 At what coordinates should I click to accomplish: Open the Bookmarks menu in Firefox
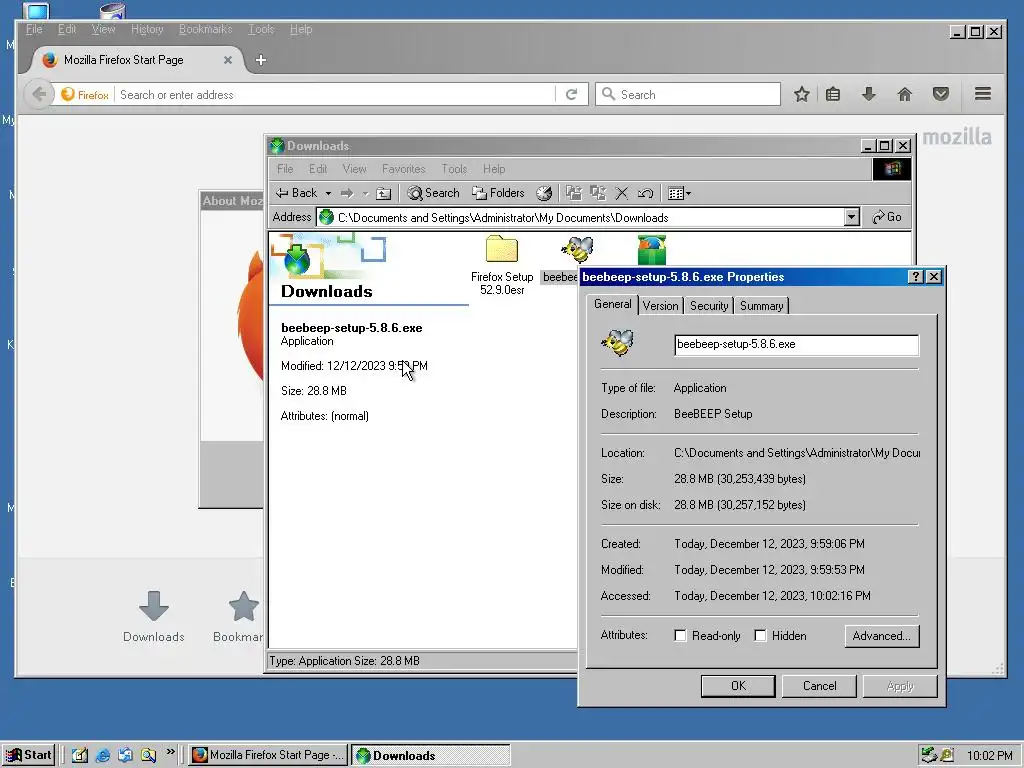tap(205, 29)
